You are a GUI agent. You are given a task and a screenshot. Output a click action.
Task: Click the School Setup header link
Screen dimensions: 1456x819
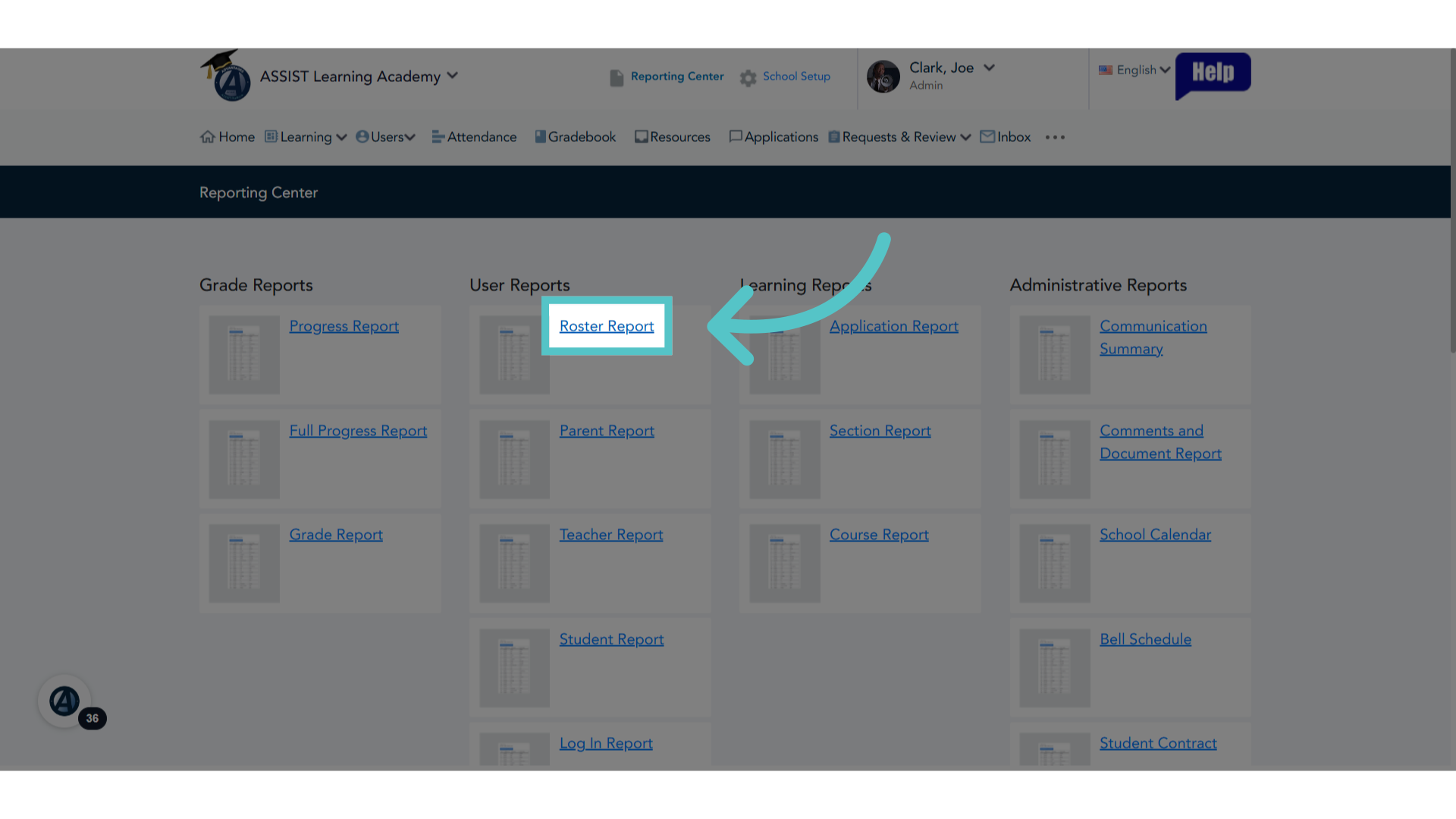tap(796, 77)
